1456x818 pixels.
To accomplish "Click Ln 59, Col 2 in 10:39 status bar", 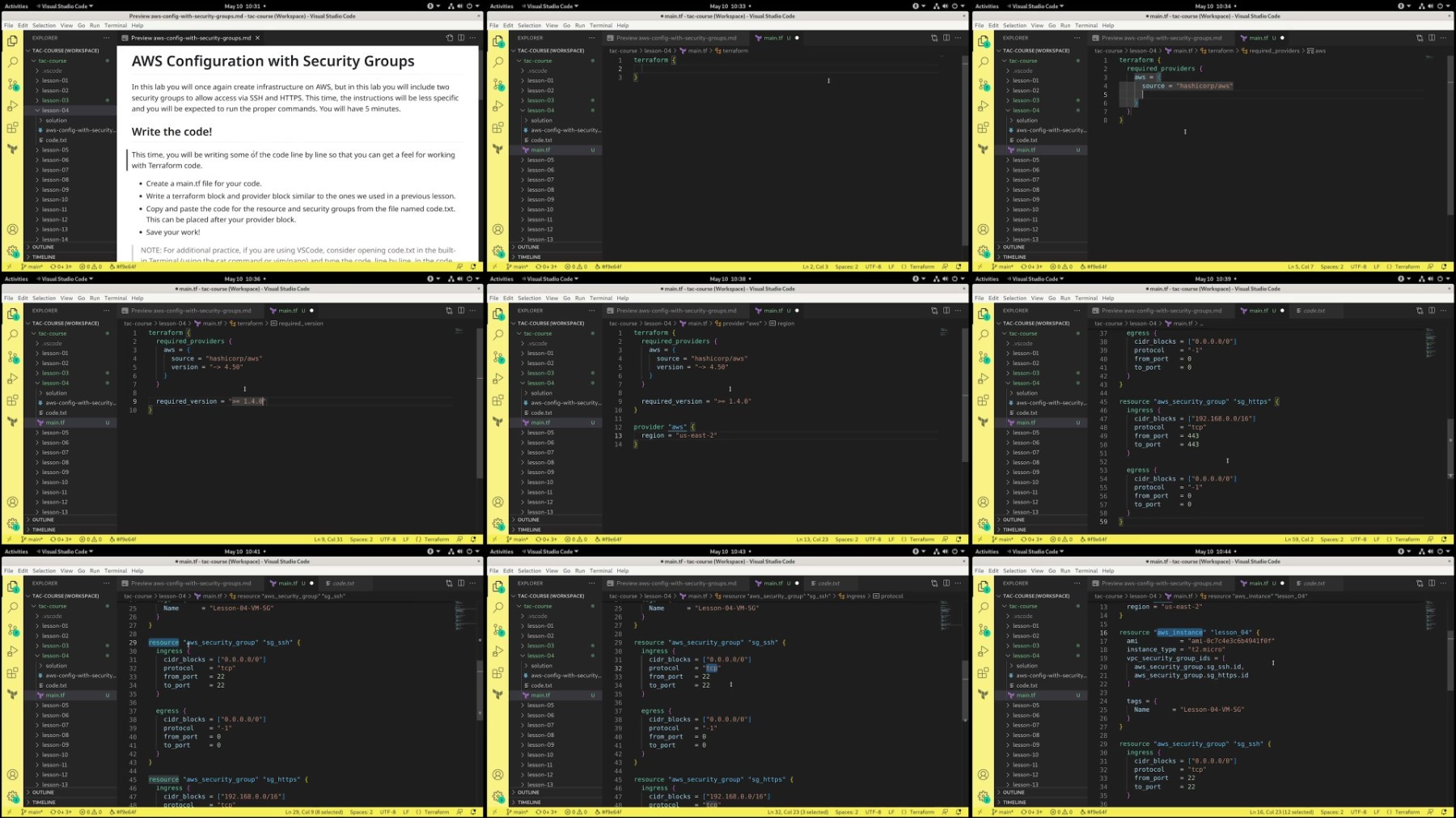I will tap(1300, 539).
